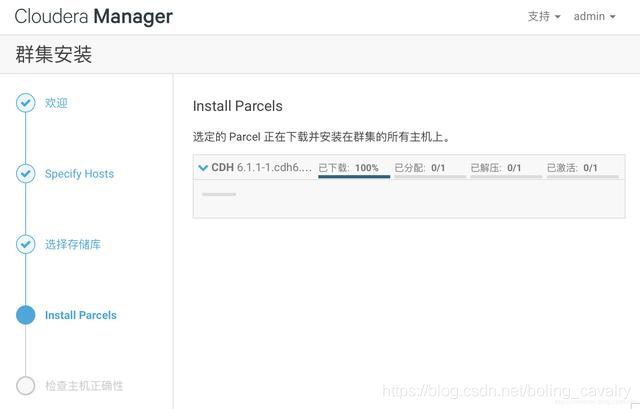Click the checkmark circle beside 选择存储库
Screen dimensions: 640x409
click(x=25, y=245)
